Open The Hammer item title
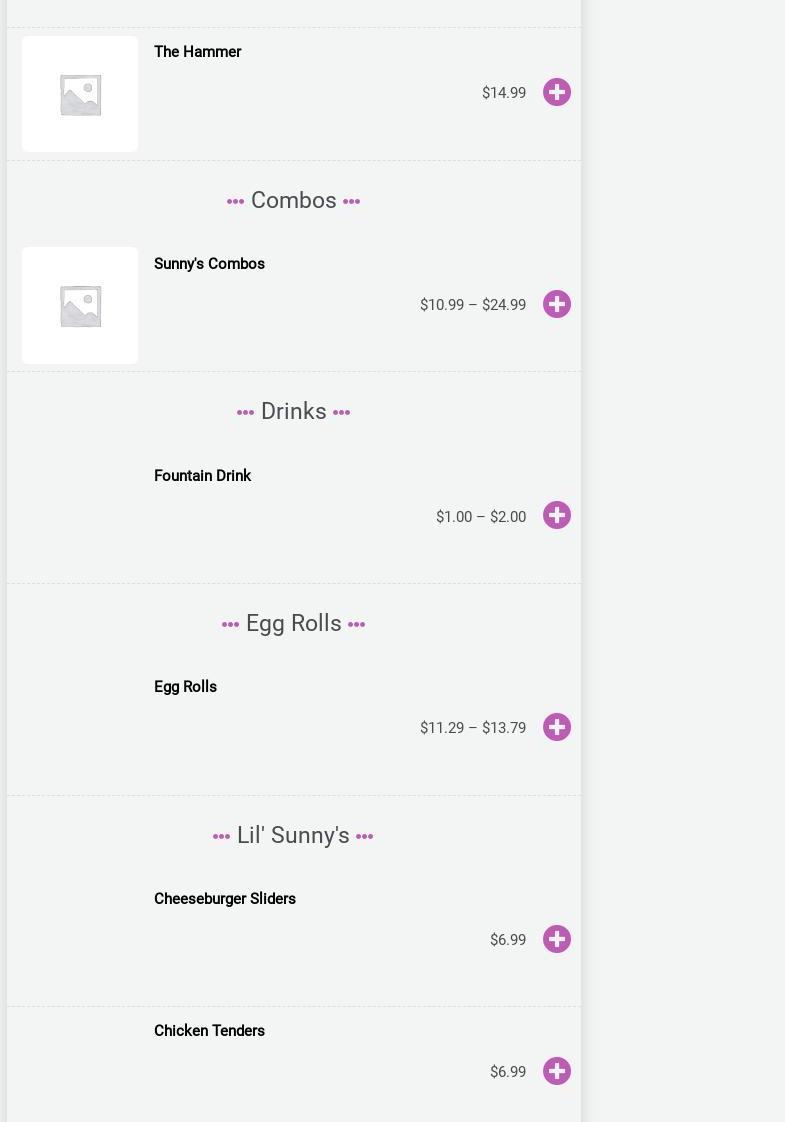This screenshot has width=785, height=1122. [198, 52]
